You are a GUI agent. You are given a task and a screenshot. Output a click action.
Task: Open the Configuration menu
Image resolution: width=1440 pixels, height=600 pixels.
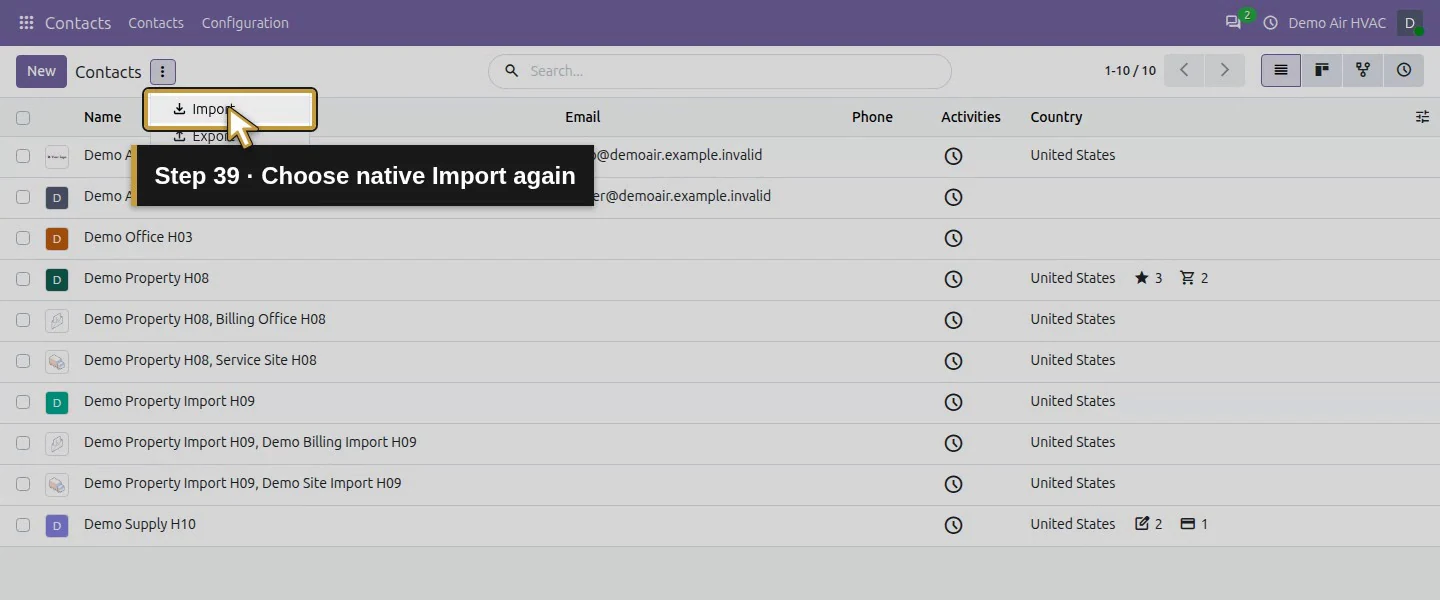245,22
